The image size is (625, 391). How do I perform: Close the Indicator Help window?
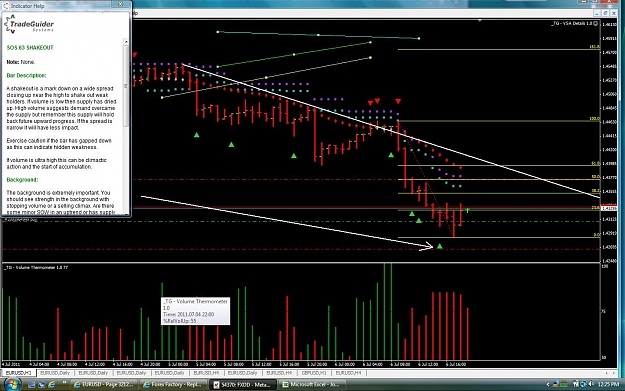120,4
